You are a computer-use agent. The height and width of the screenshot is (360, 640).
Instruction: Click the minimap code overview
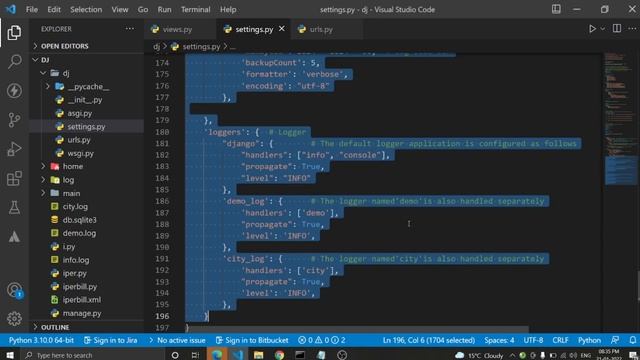[x=620, y=118]
